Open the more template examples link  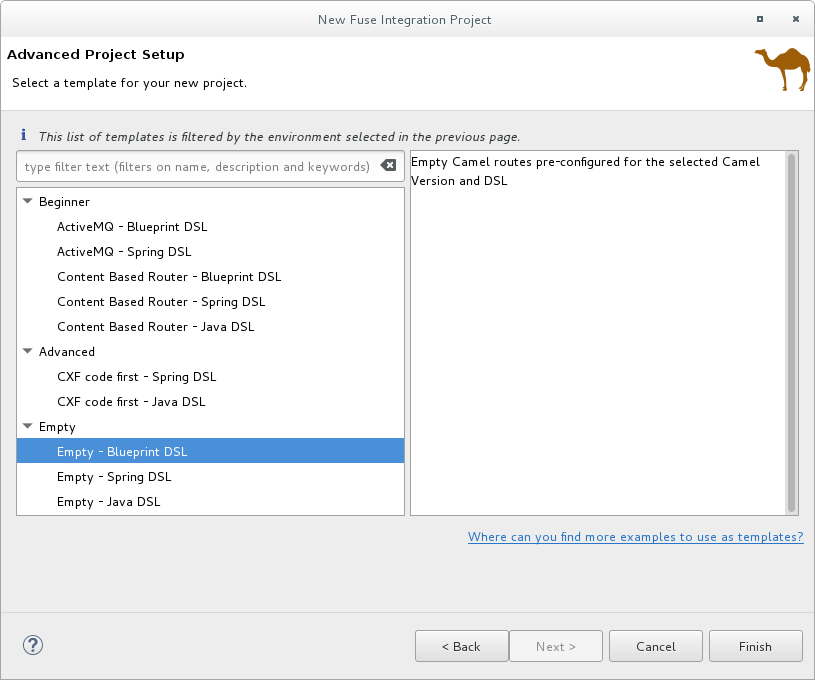point(635,537)
